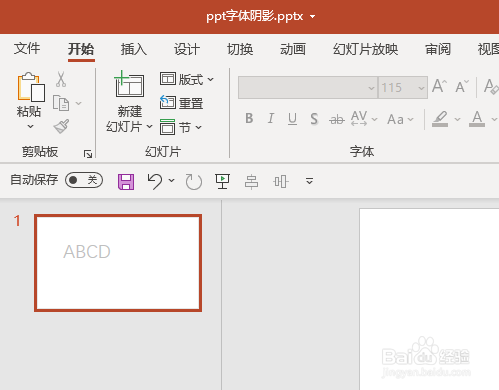Image resolution: width=499 pixels, height=390 pixels.
Task: Click the distribute horizontally icon
Action: 281,182
